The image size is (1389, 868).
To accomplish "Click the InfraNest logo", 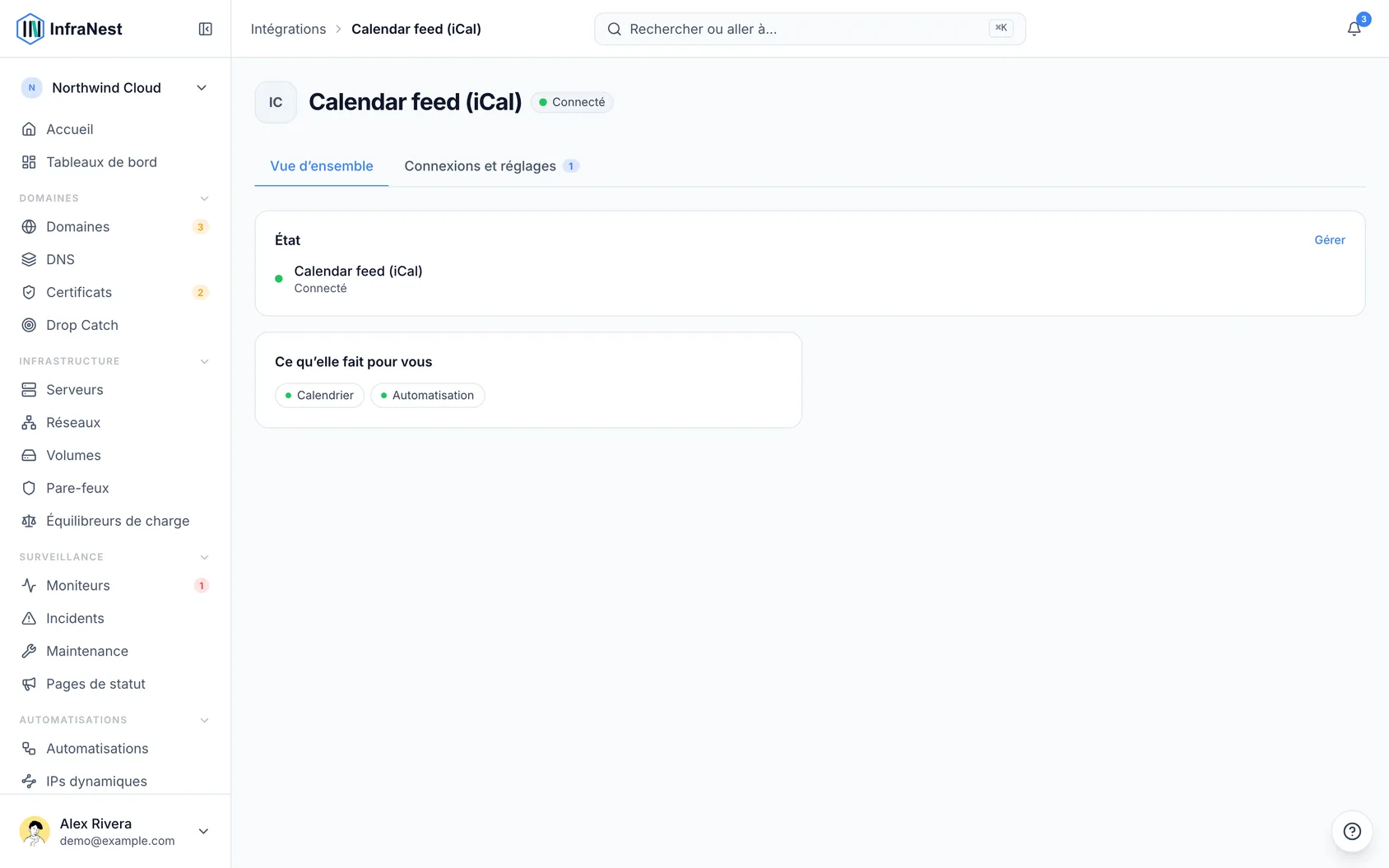I will point(69,29).
